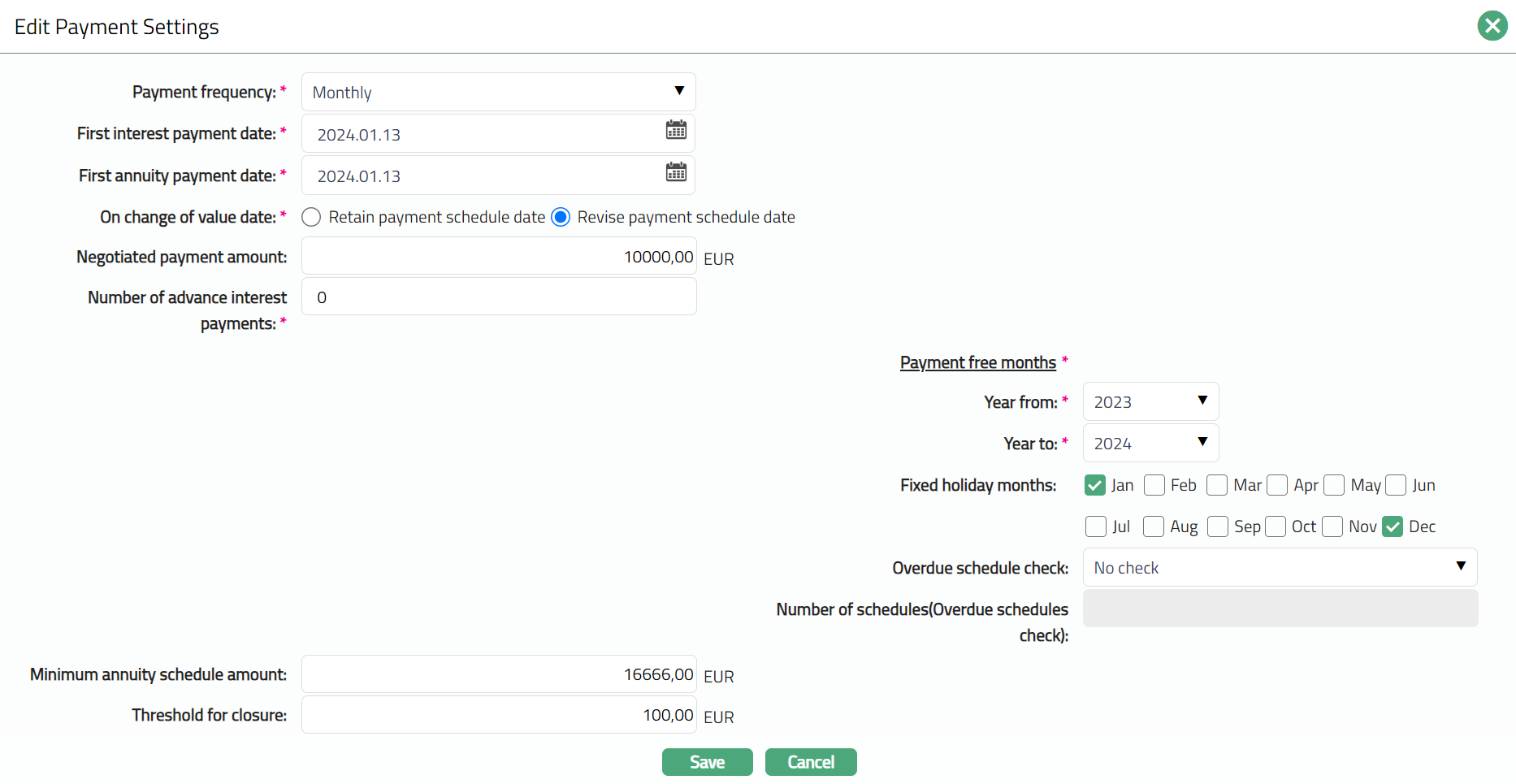
Task: Edit the Minimum annuity schedule amount field
Action: click(498, 674)
